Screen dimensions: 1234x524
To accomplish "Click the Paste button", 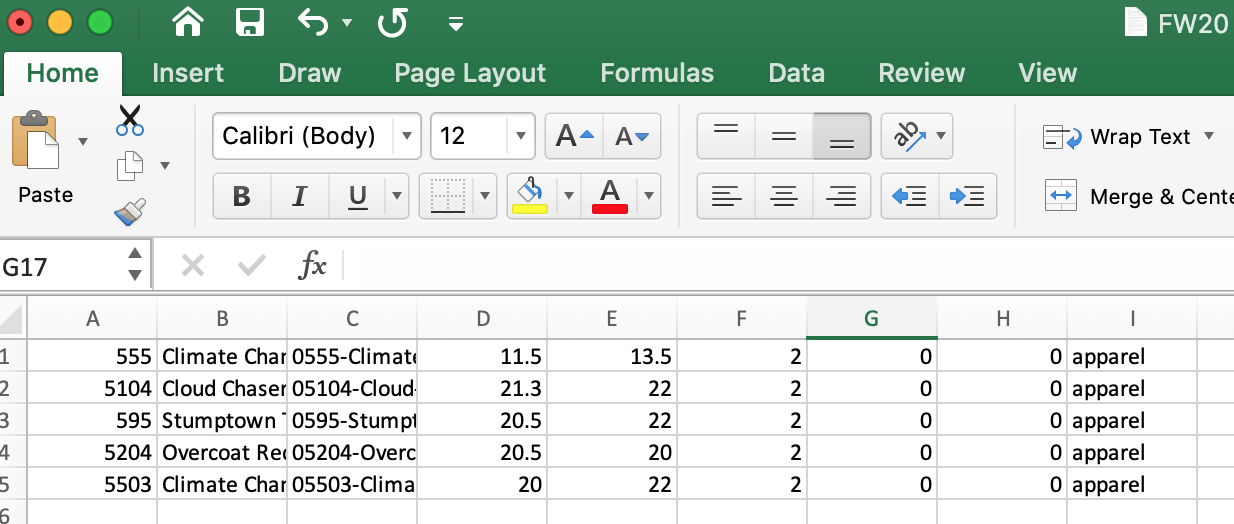I will pyautogui.click(x=45, y=160).
